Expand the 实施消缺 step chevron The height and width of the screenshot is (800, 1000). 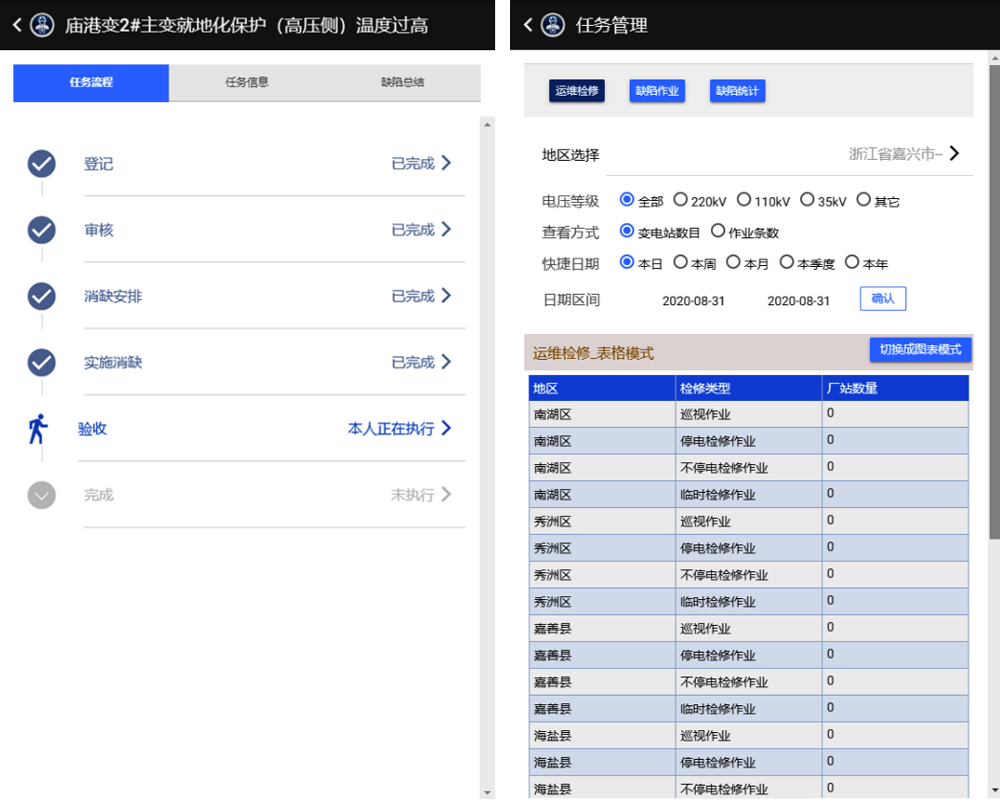click(x=446, y=362)
